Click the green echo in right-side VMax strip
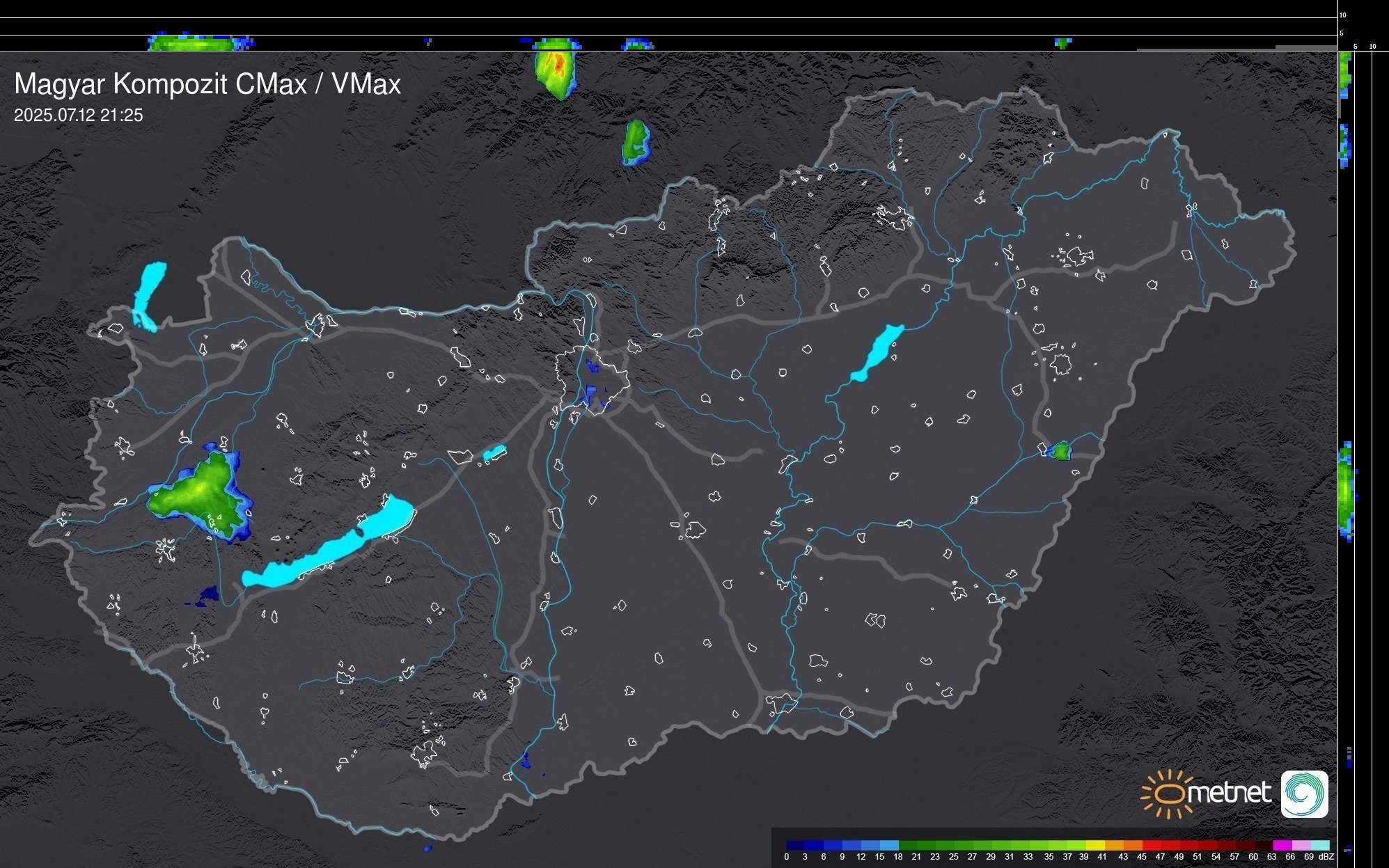Viewport: 1389px width, 868px height. pyautogui.click(x=1345, y=491)
